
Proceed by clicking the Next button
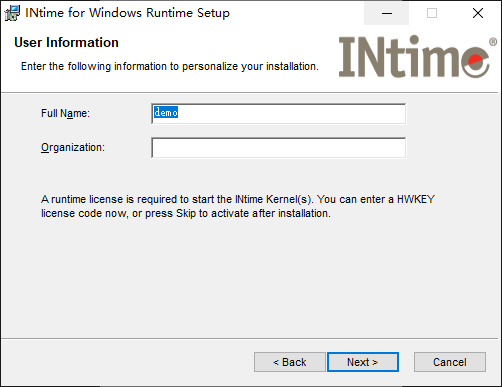click(x=363, y=362)
